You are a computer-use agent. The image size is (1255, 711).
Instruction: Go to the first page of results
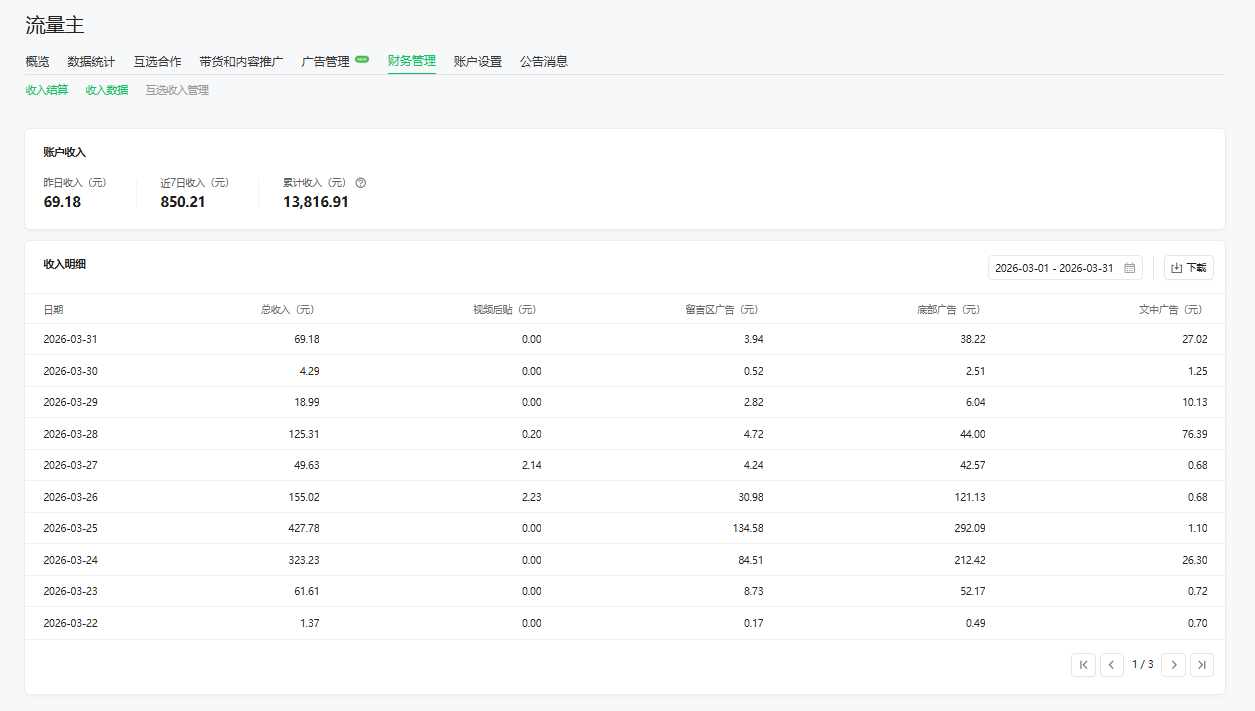(1083, 665)
